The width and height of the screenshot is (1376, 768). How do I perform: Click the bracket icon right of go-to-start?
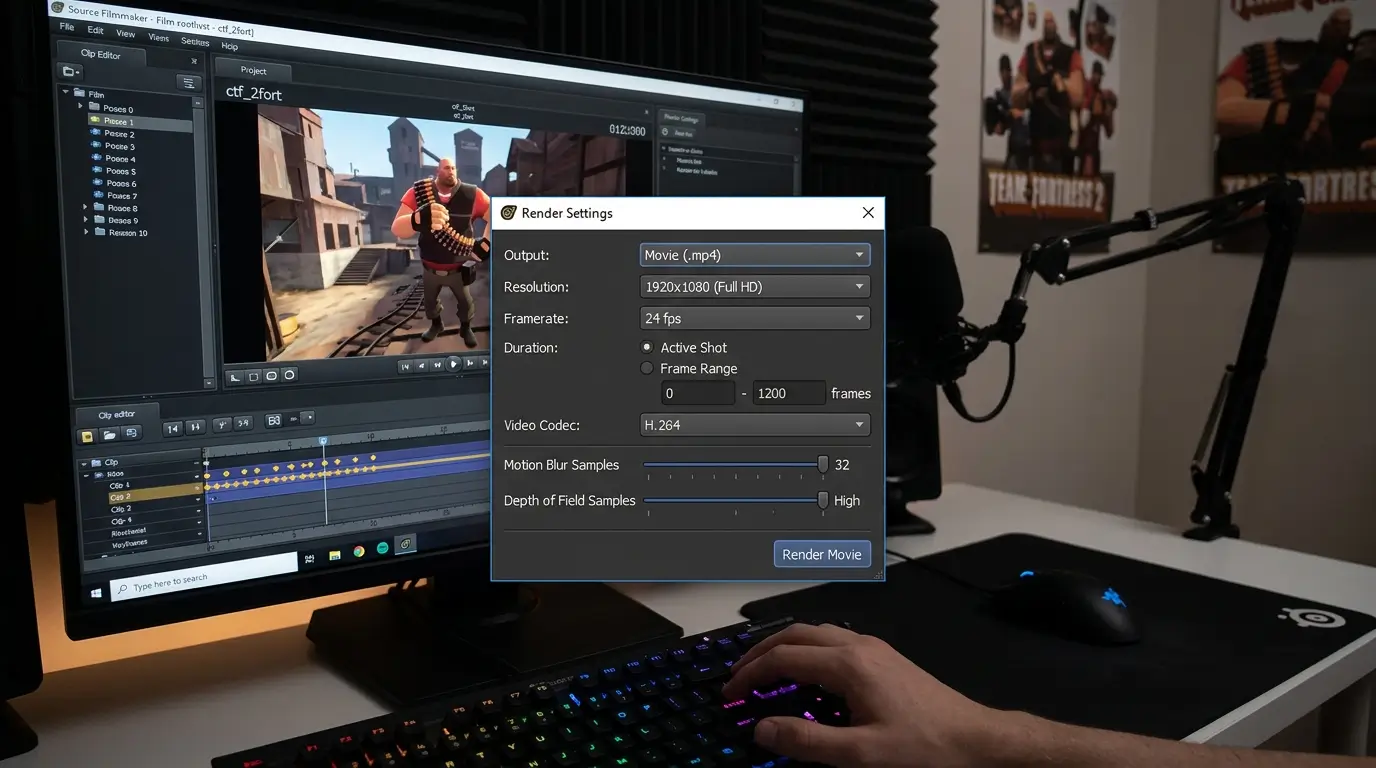pyautogui.click(x=195, y=427)
